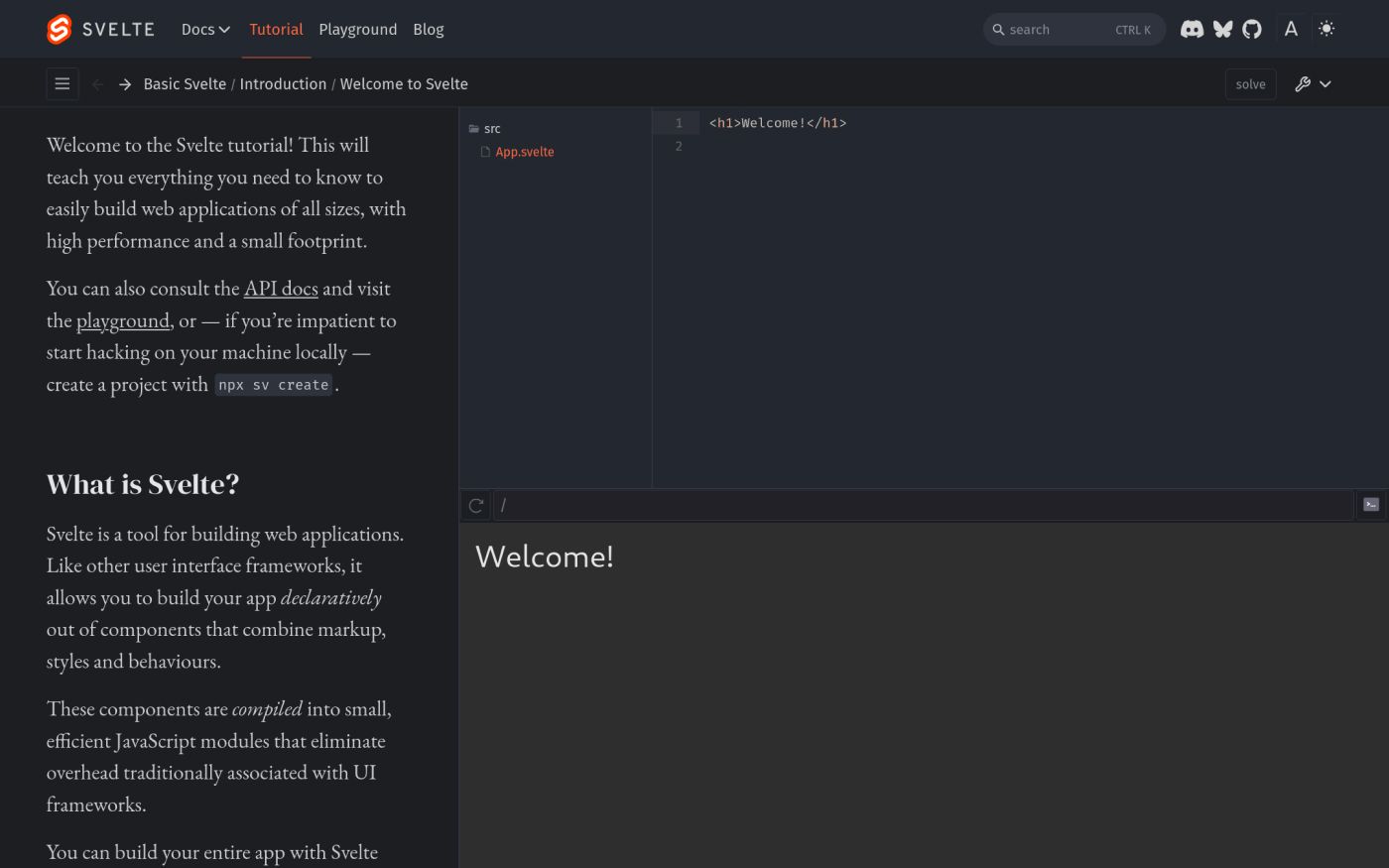The width and height of the screenshot is (1389, 868).
Task: Open the API docs link
Action: [x=281, y=289]
